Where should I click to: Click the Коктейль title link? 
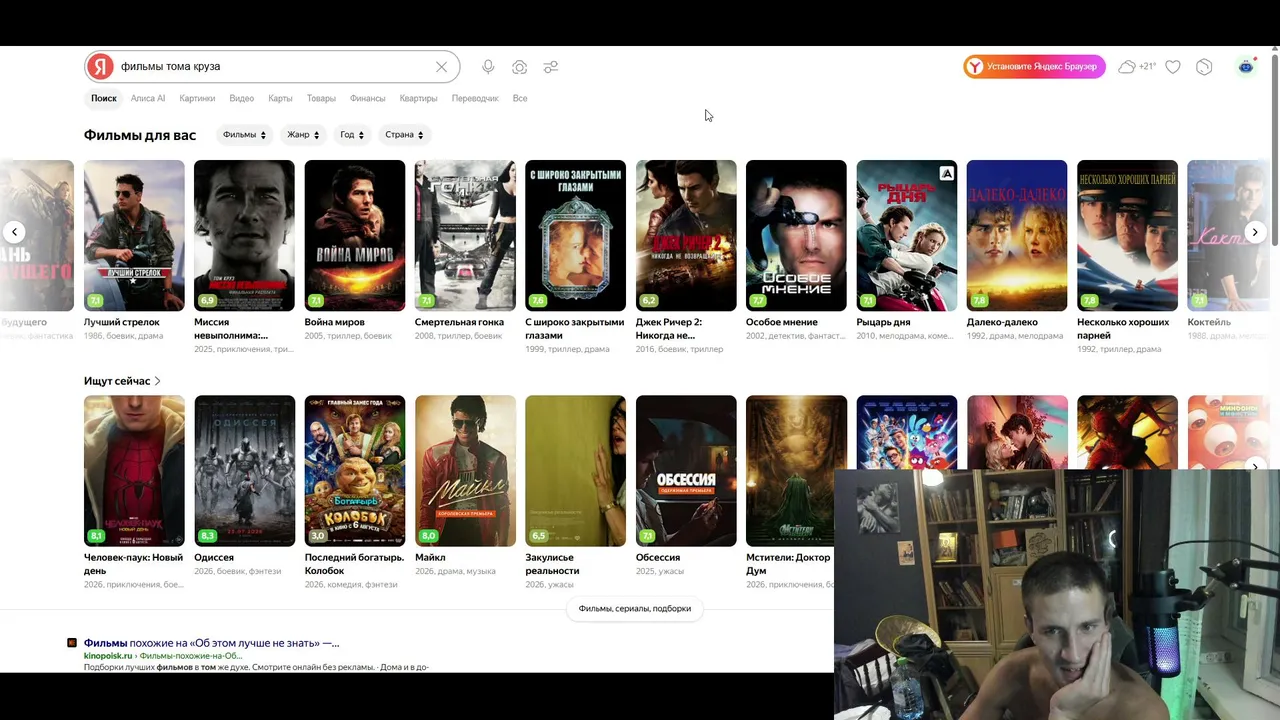1209,322
